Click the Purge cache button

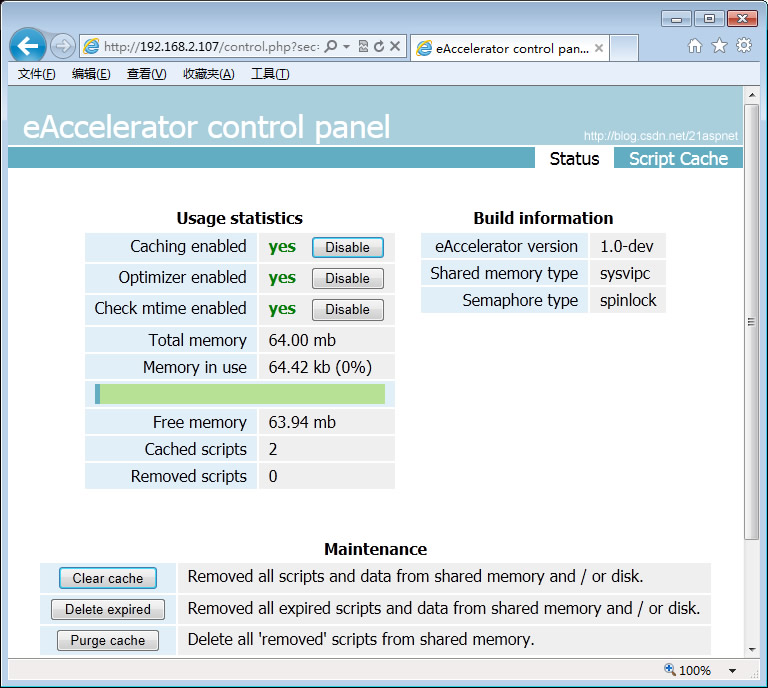point(108,640)
